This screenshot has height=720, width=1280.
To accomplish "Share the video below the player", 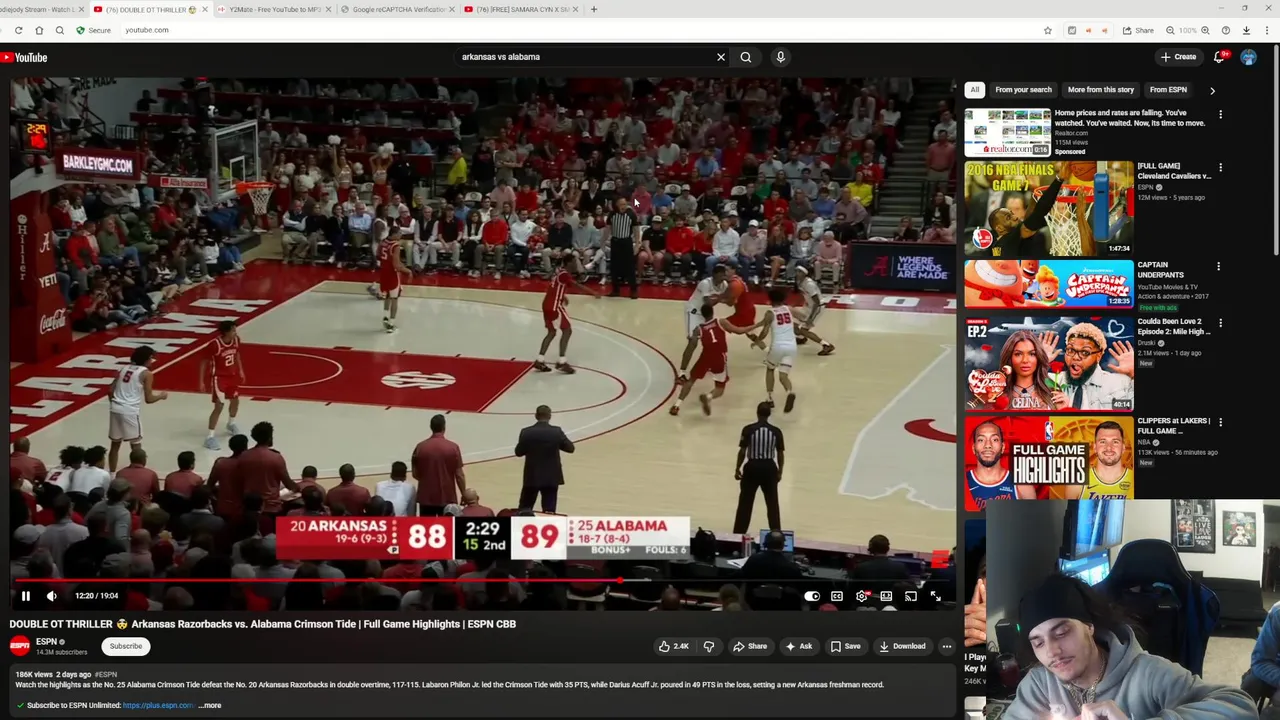I will click(x=750, y=646).
